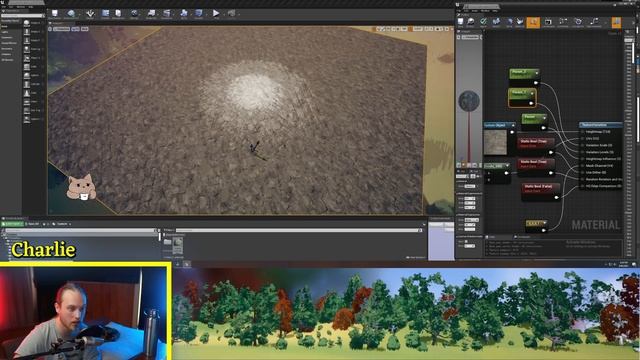Collapse the yellow constant node arrow
The width and height of the screenshot is (640, 360).
544,223
